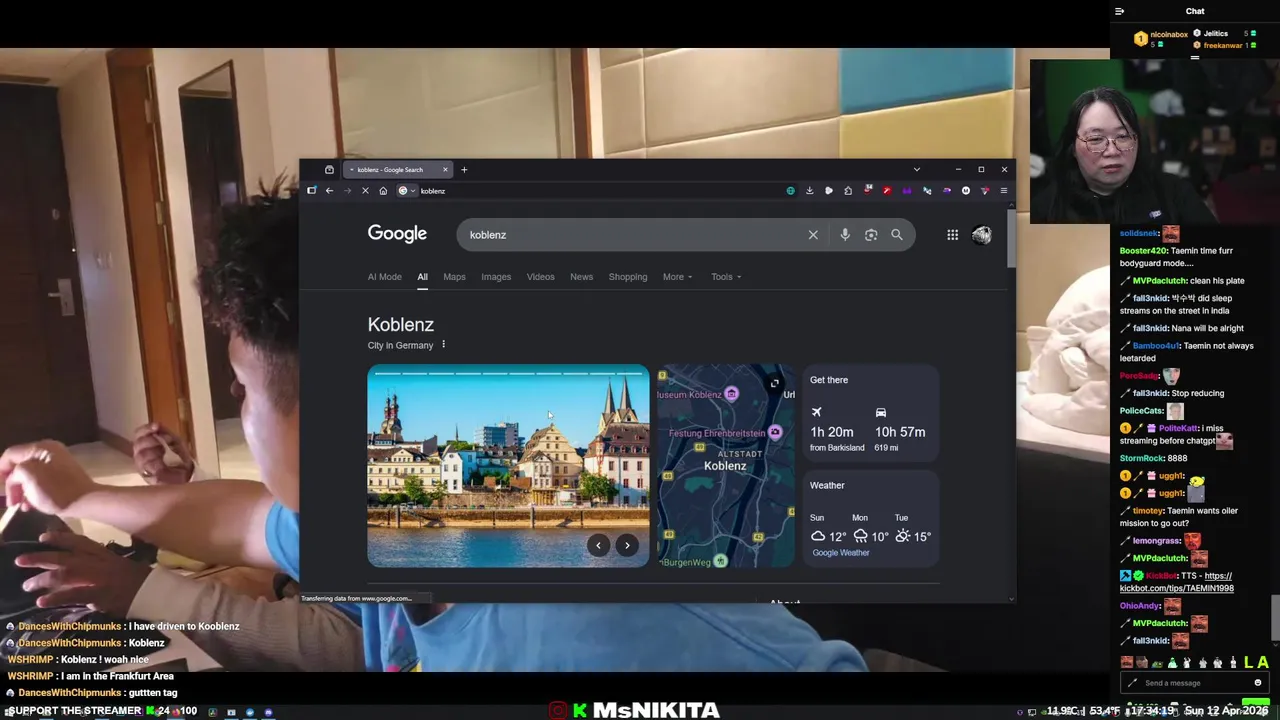The width and height of the screenshot is (1280, 720).
Task: Click the extensions puzzle icon in toolbar
Action: (x=848, y=191)
